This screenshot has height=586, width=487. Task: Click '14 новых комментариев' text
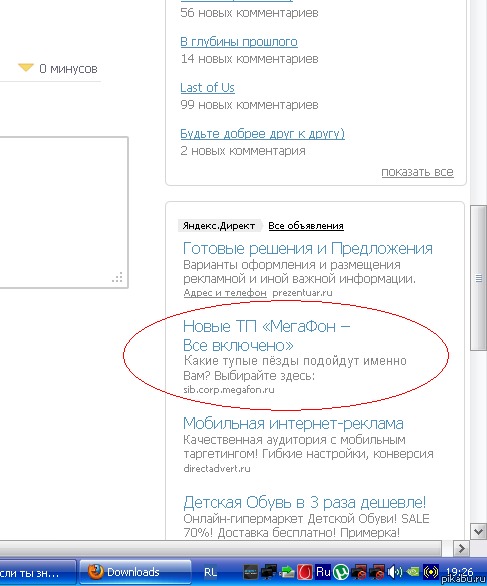pos(249,59)
